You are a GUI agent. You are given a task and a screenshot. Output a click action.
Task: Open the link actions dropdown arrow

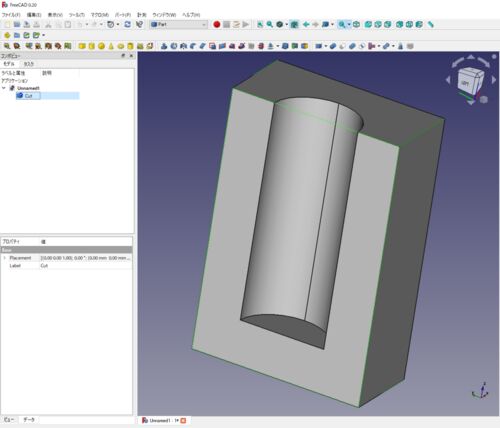pyautogui.click(x=44, y=35)
